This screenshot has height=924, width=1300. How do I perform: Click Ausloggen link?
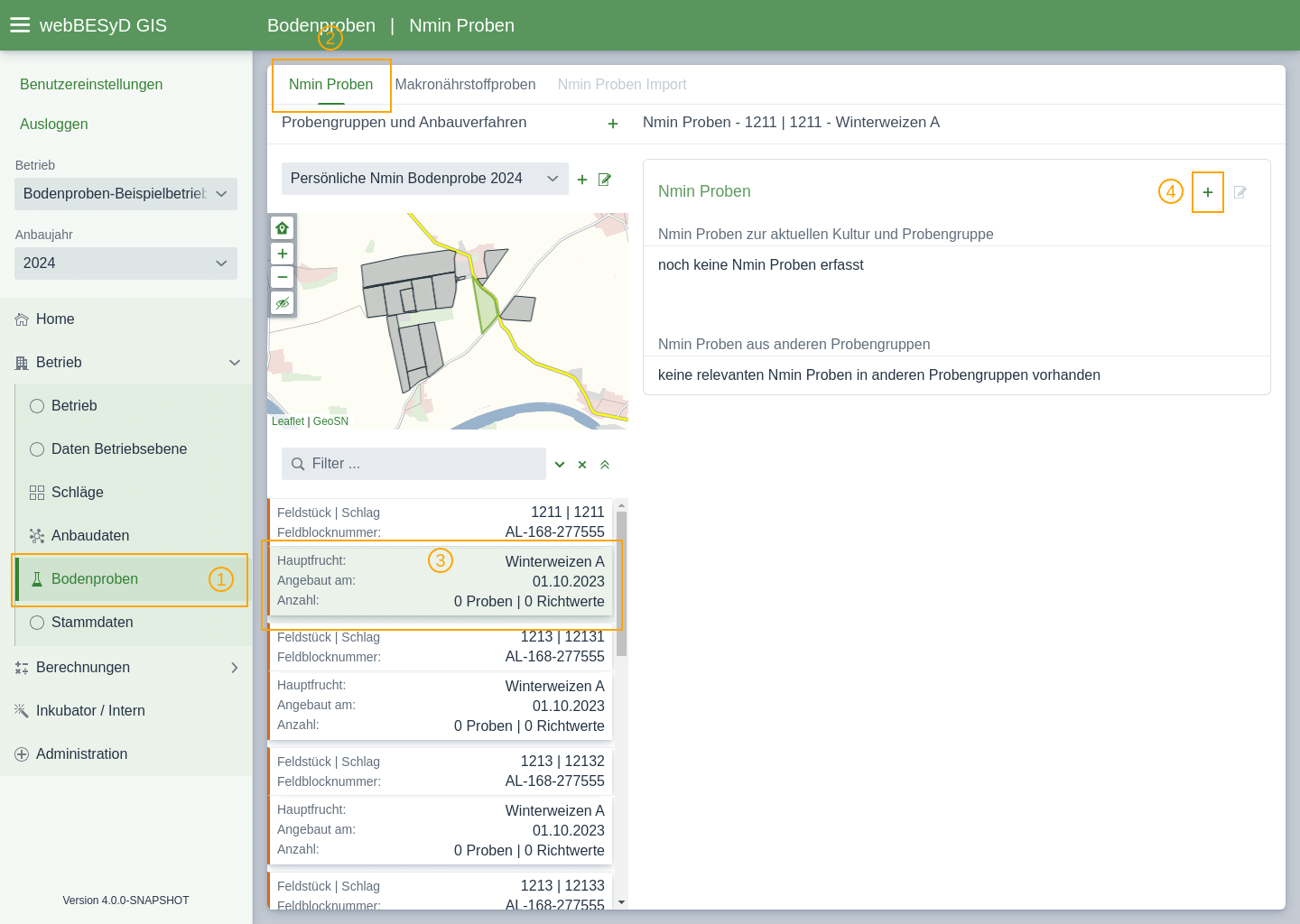[54, 125]
